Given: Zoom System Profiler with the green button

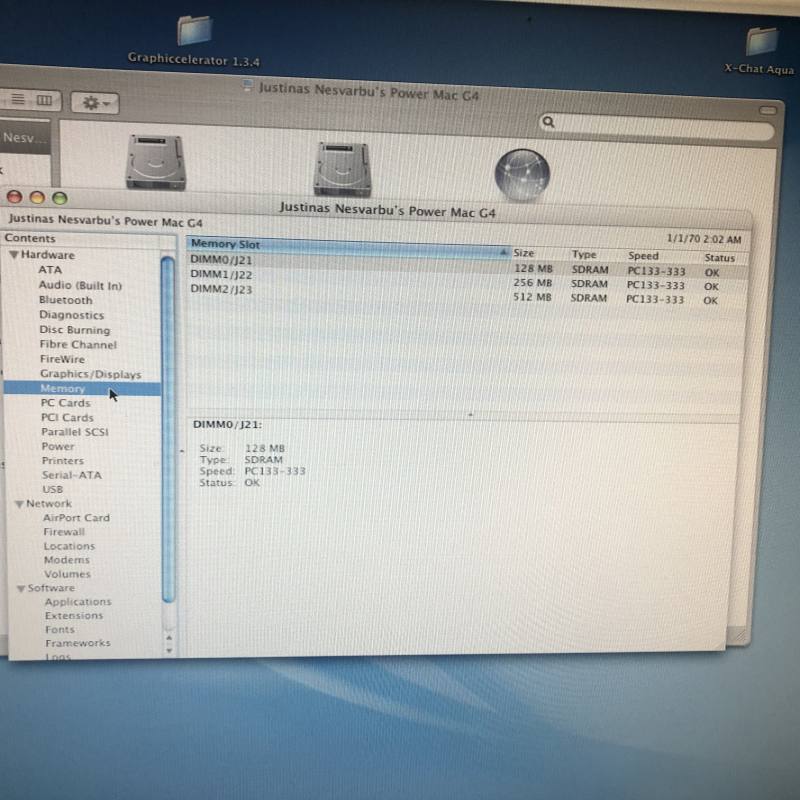Looking at the screenshot, I should [60, 198].
